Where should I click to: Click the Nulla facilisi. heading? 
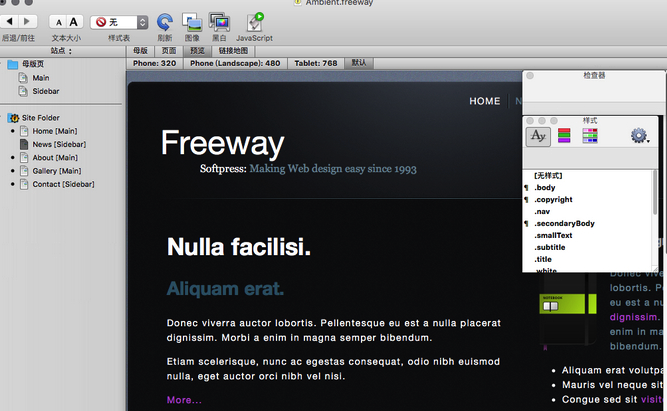point(239,247)
